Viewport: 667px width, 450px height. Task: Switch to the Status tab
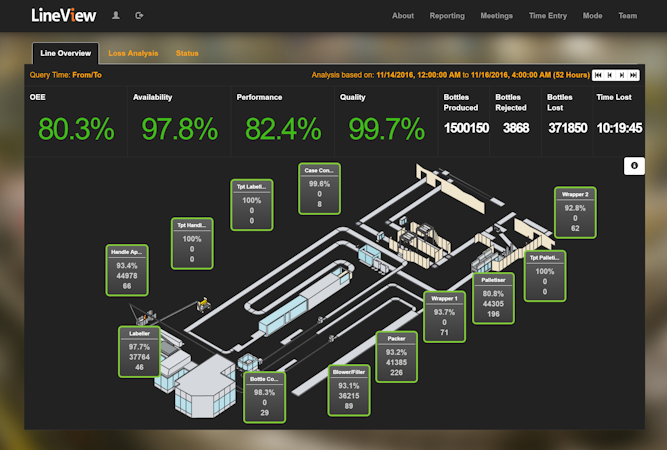click(187, 53)
